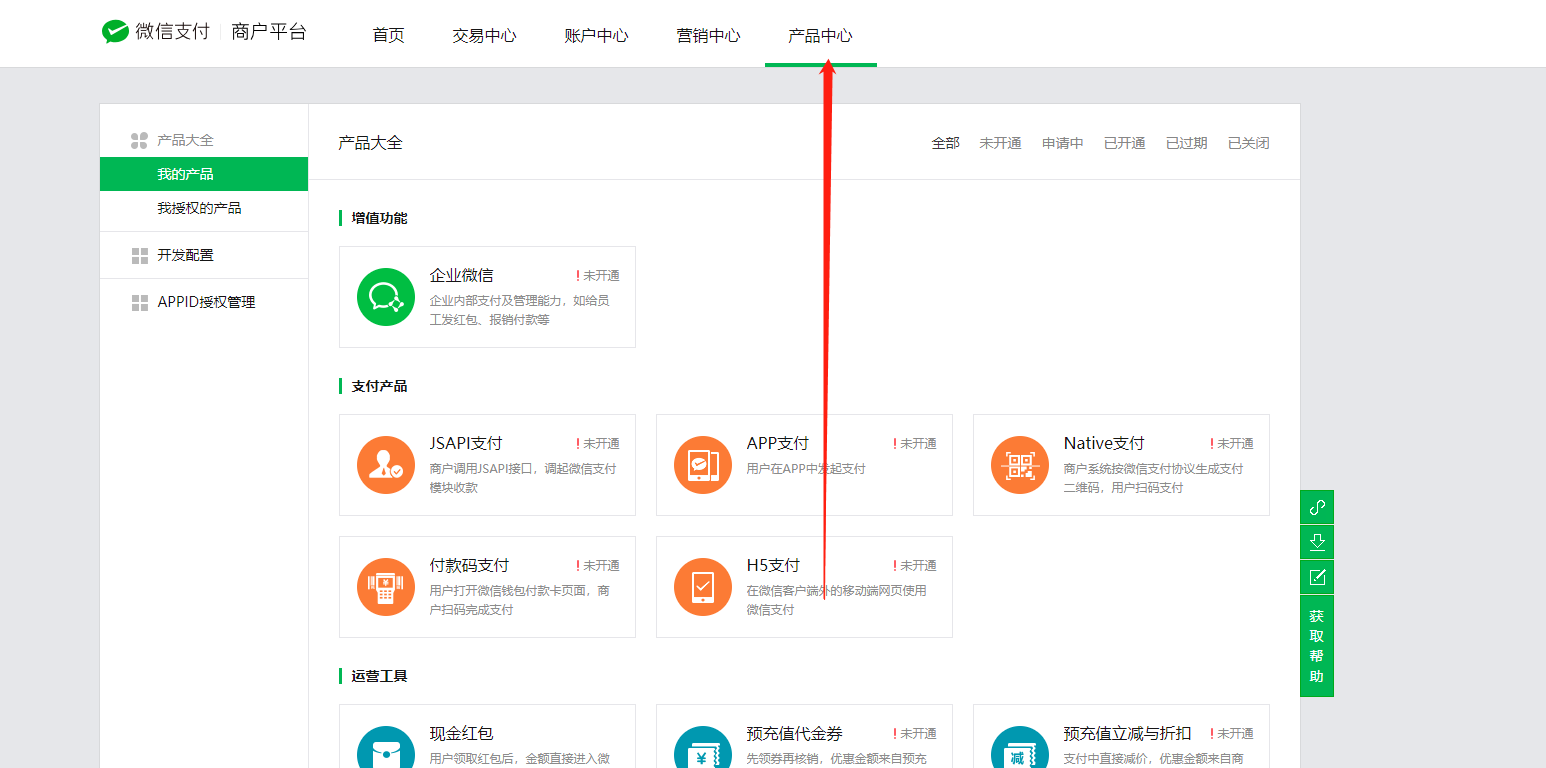Click the download icon in right sidebar
Viewport: 1546px width, 768px height.
[1317, 542]
